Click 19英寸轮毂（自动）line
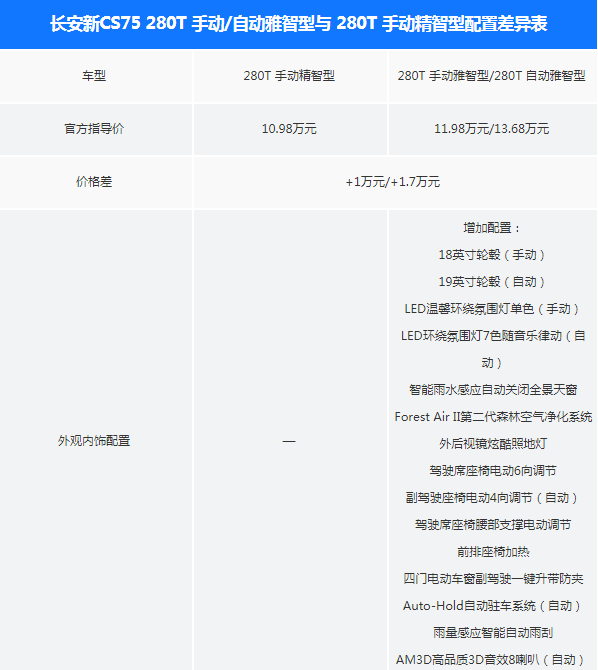 492,282
